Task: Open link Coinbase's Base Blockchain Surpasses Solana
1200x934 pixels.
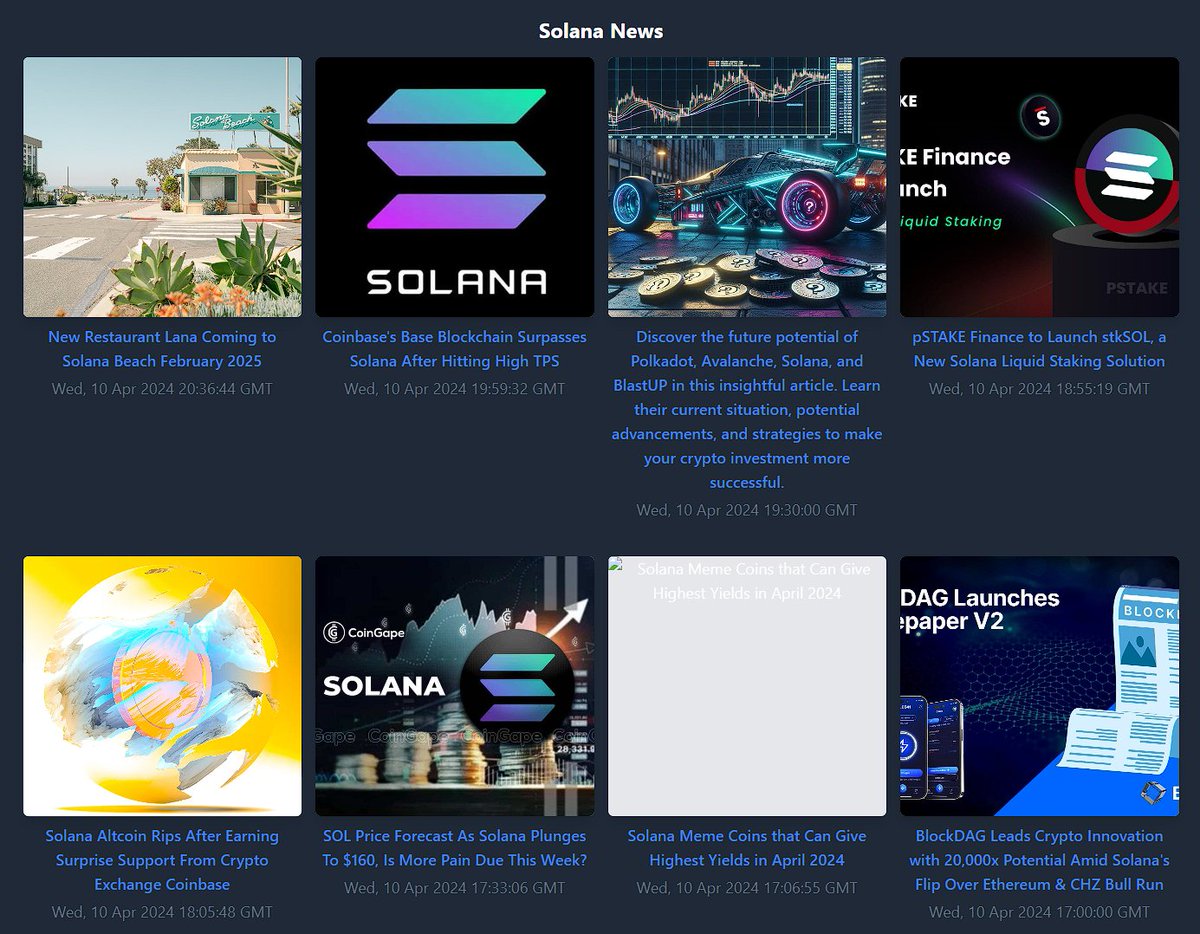Action: tap(455, 349)
